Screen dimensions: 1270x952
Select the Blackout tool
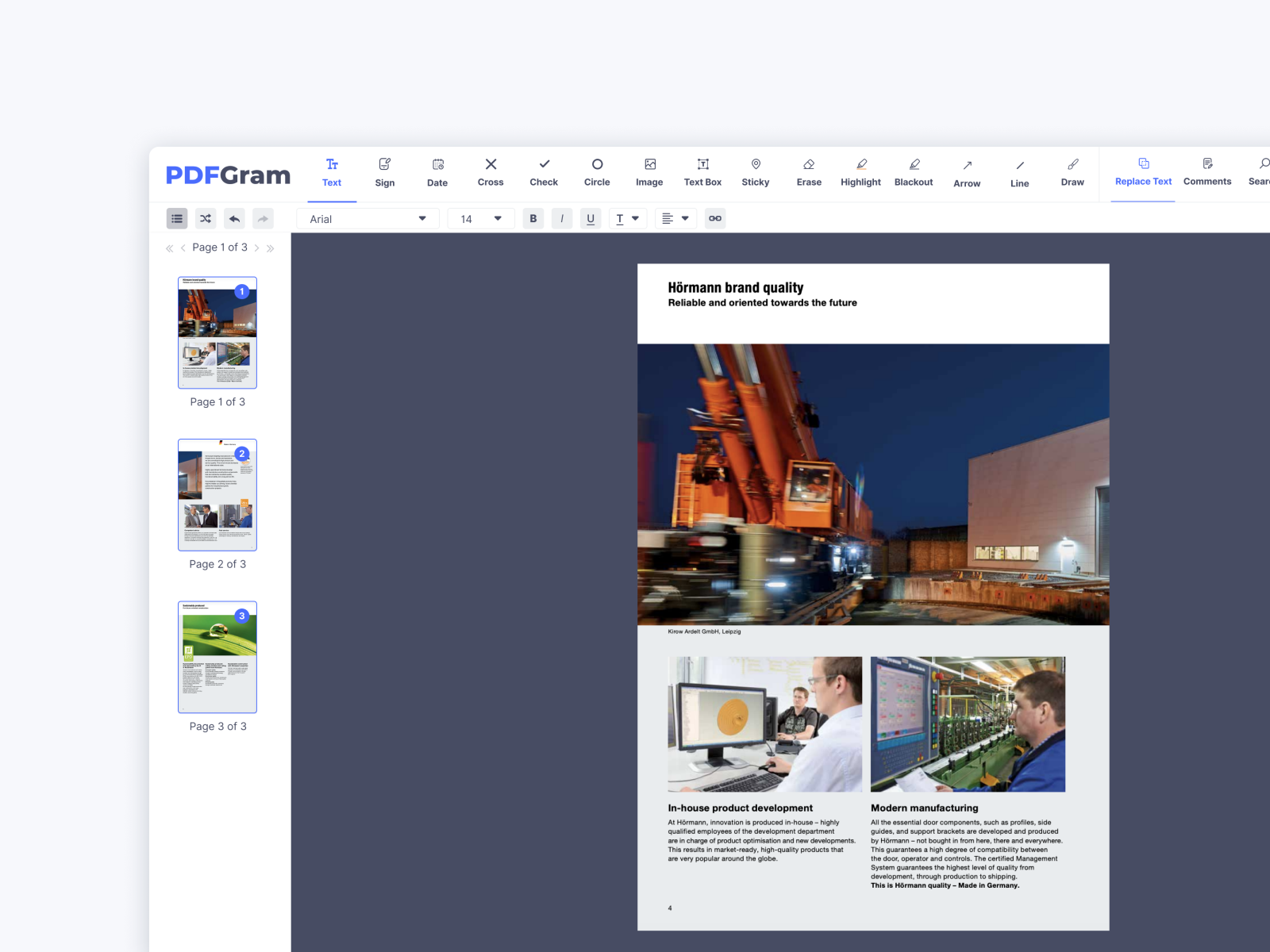914,172
